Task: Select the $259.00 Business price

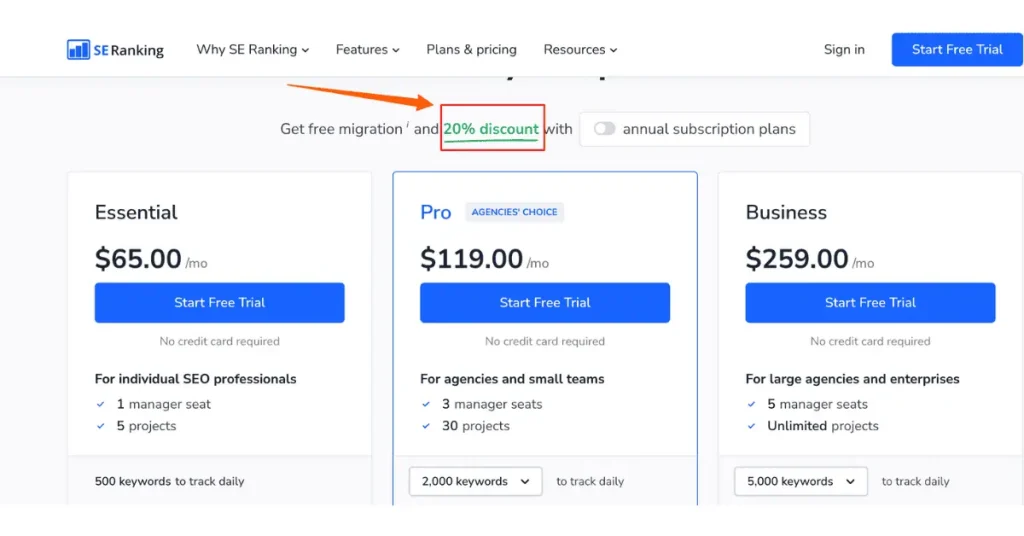Action: click(797, 259)
